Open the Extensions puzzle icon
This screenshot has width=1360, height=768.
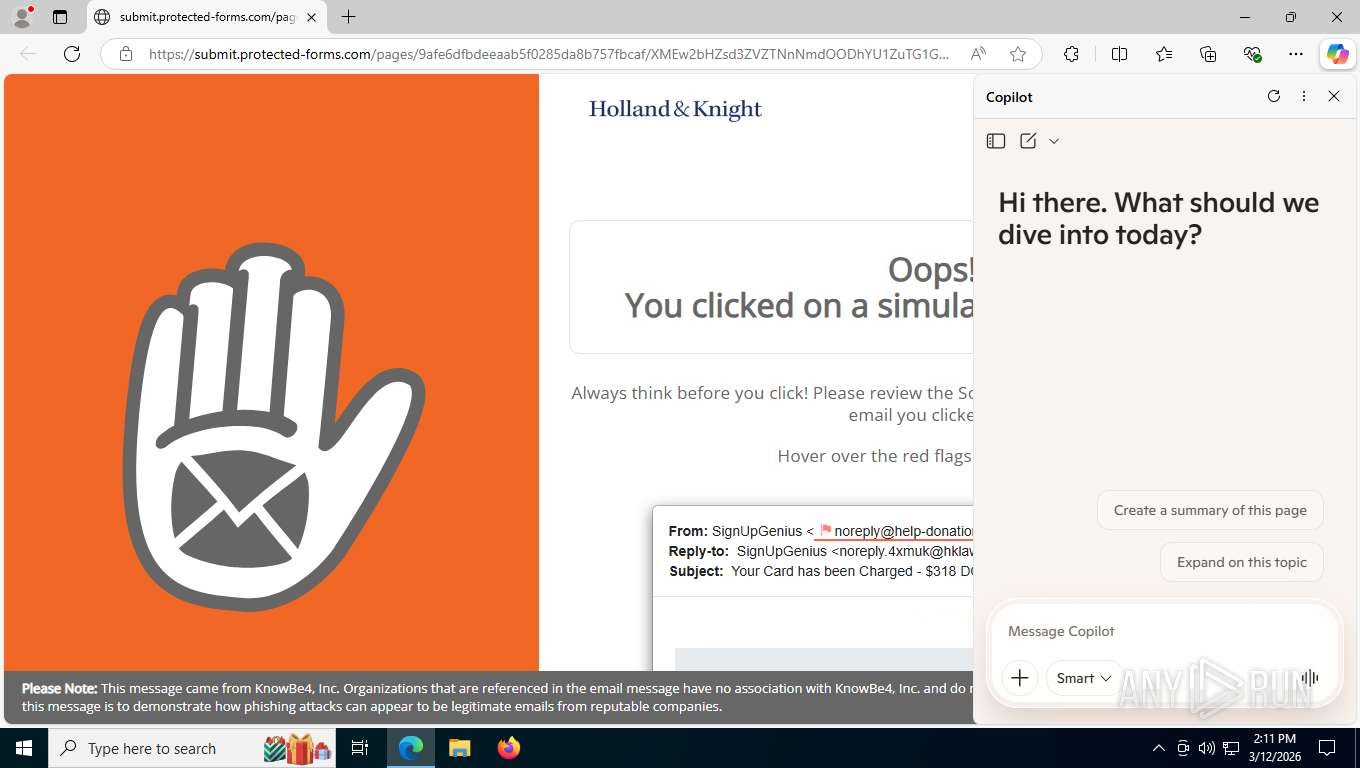[x=1071, y=54]
